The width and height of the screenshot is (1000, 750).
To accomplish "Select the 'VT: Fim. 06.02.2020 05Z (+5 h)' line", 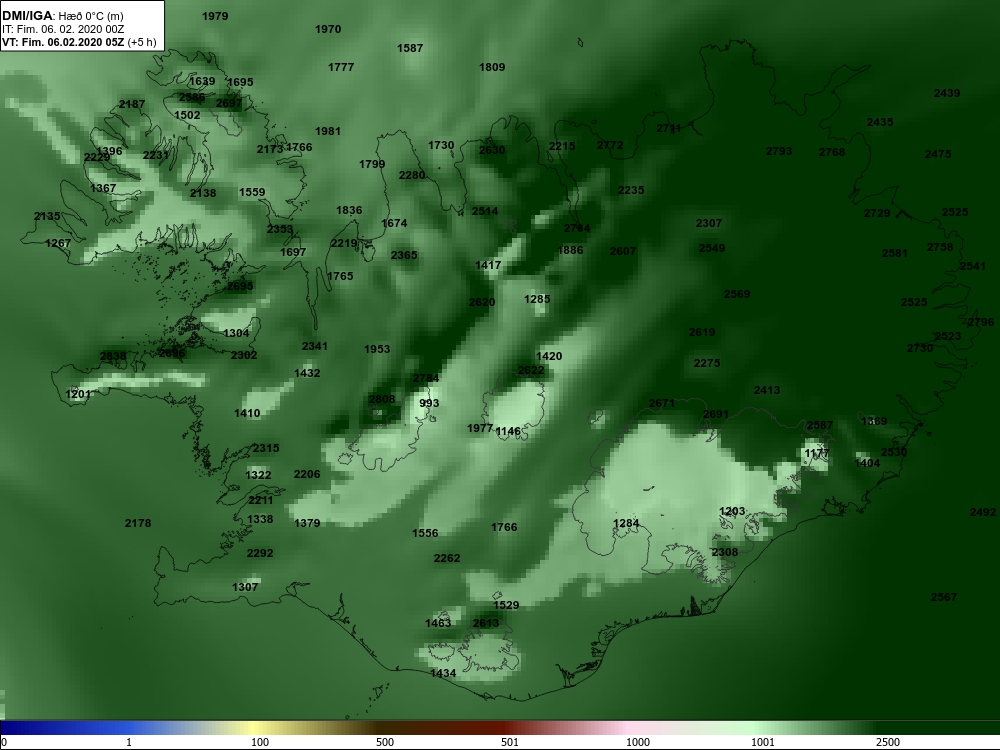I will point(79,42).
